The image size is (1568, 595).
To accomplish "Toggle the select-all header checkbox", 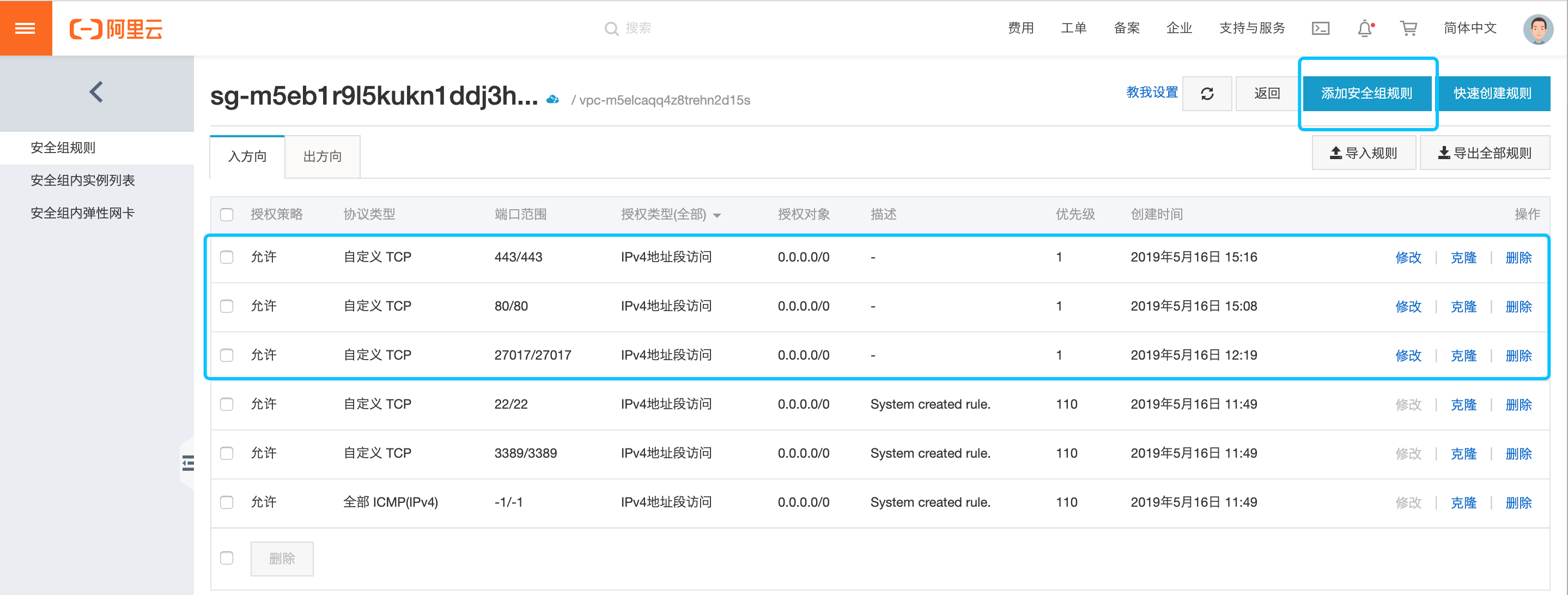I will coord(227,214).
